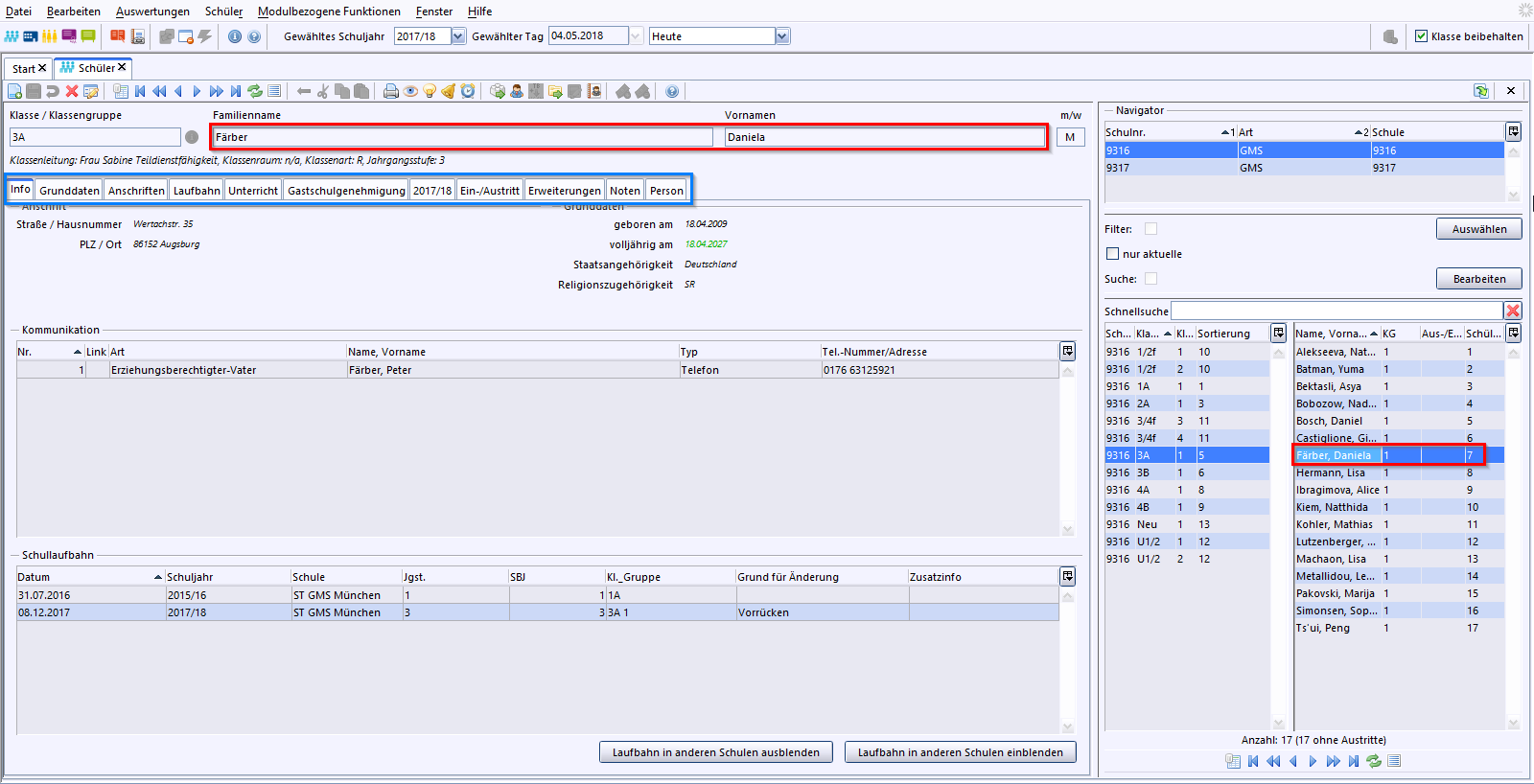The width and height of the screenshot is (1534, 784).
Task: Click the Klasse field containing 3A
Action: pos(95,137)
